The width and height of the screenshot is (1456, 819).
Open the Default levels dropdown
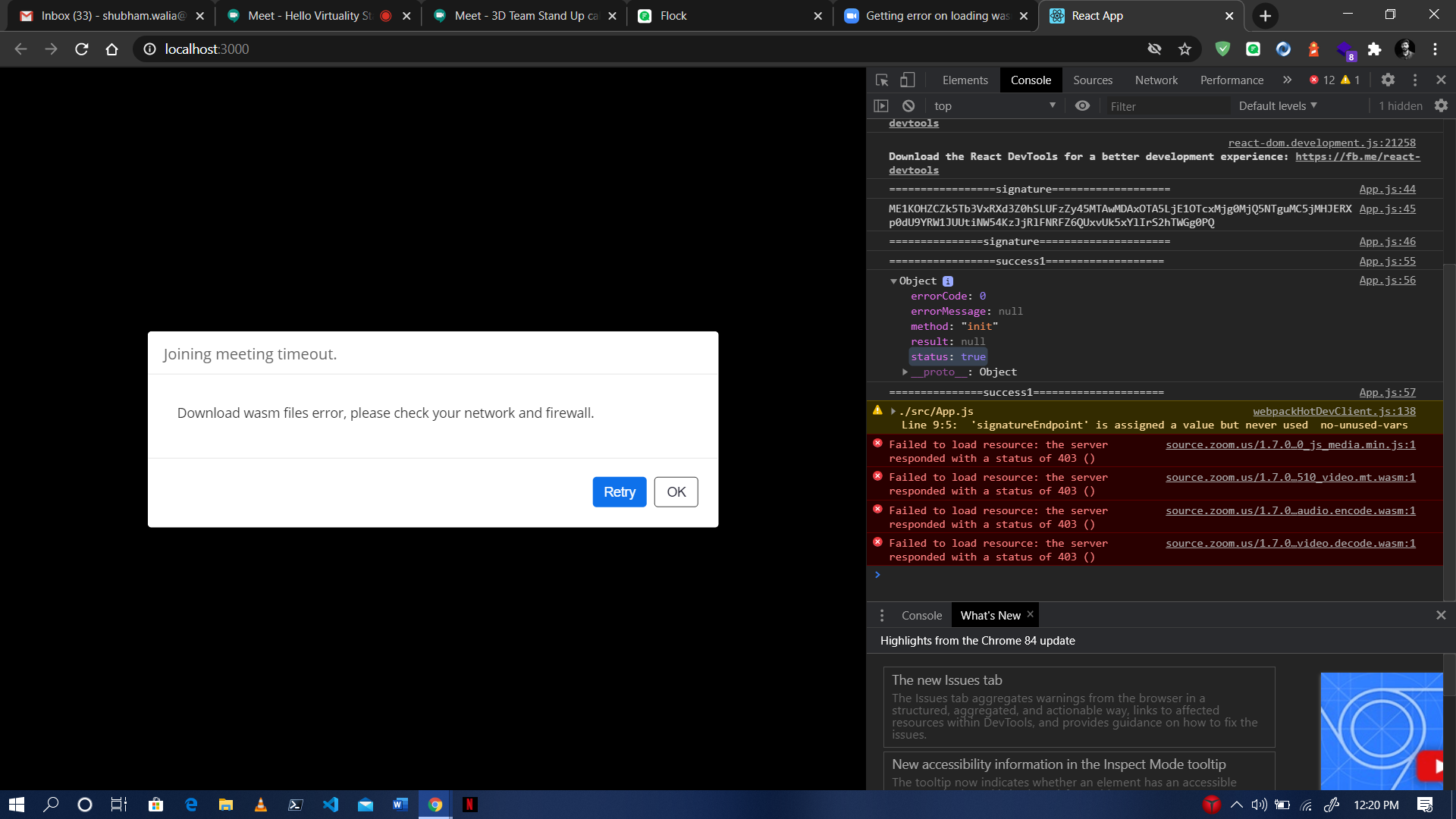[1278, 106]
